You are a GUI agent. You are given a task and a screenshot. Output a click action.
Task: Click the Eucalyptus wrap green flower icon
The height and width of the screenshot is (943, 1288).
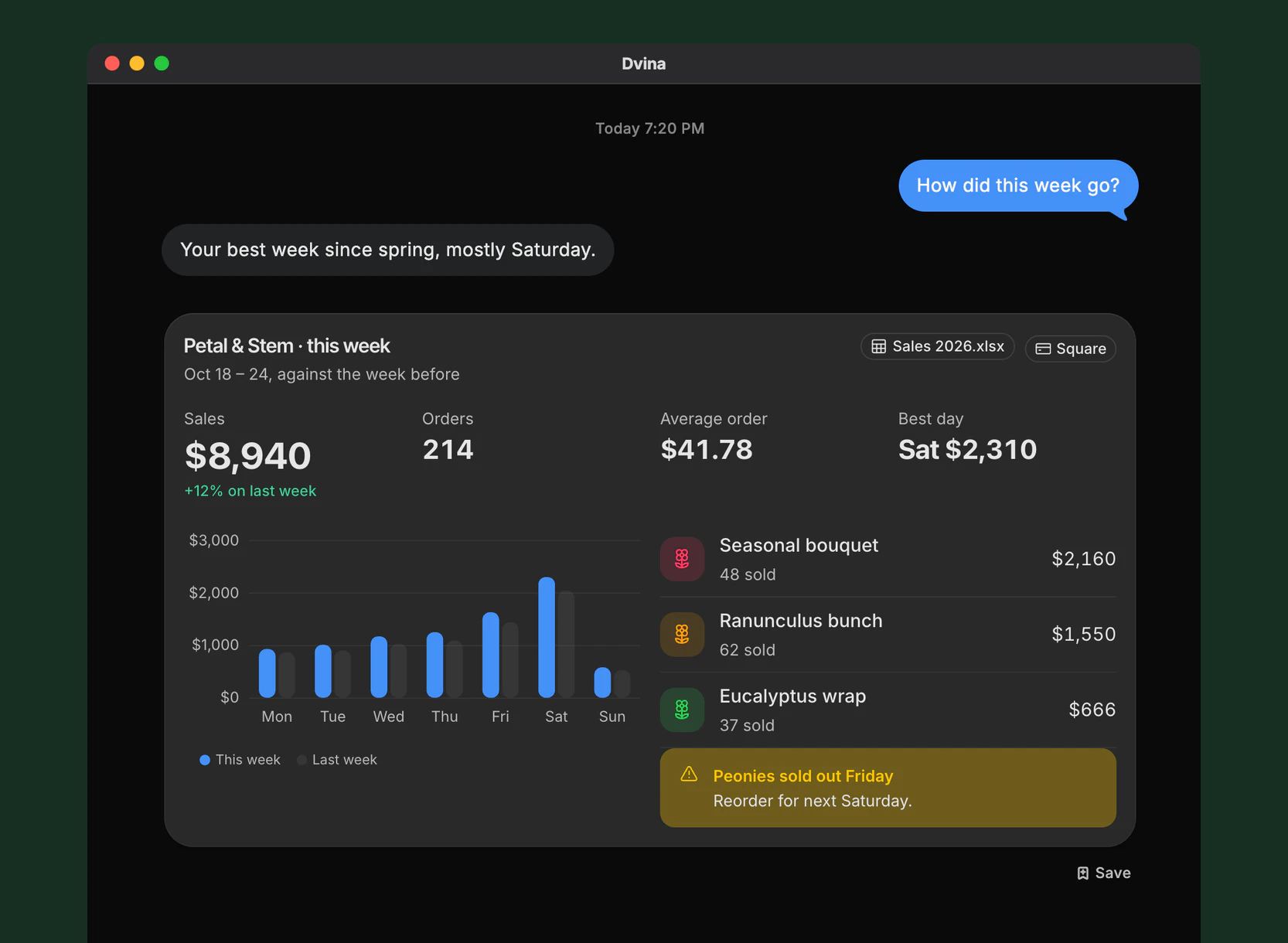pos(682,710)
